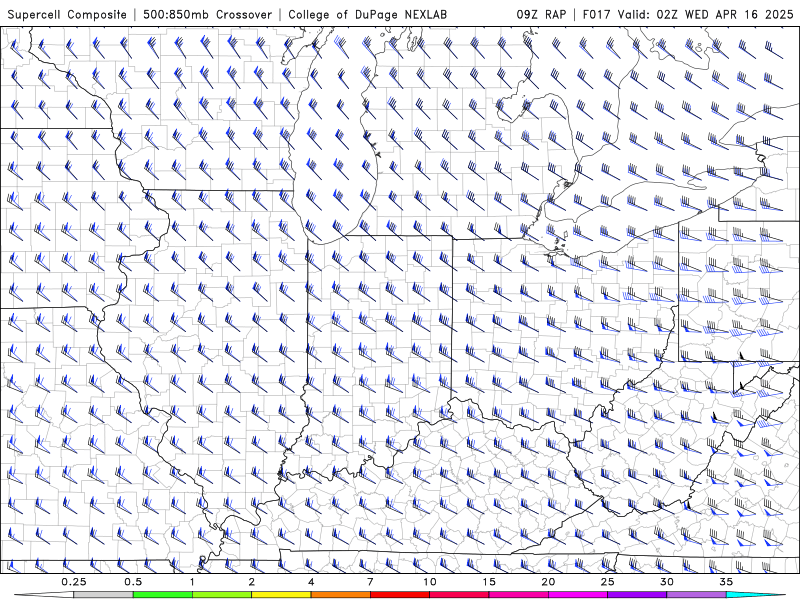Select the bright green color bar segment
The image size is (800, 600).
coord(163,595)
